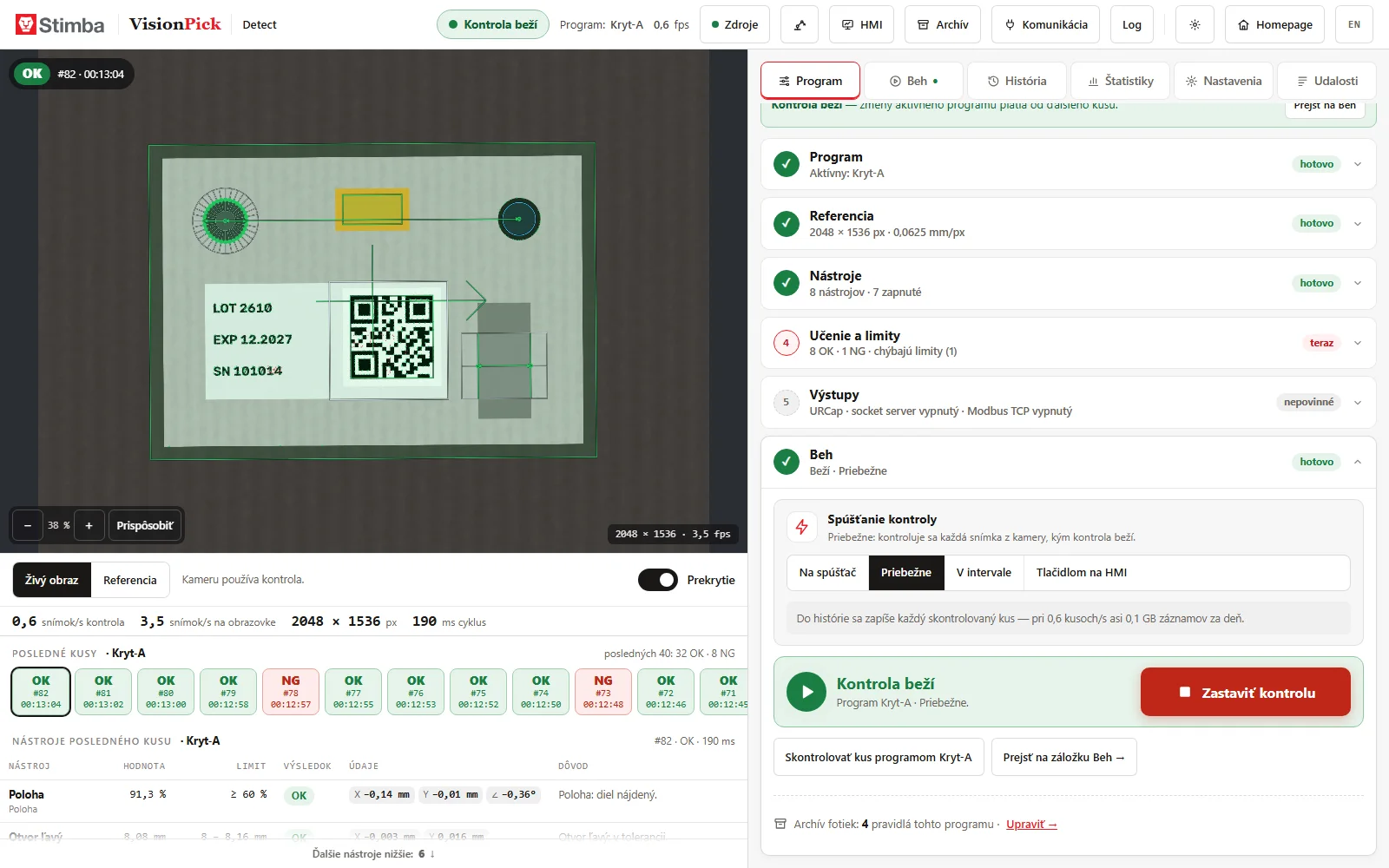Click the lightning icon in Spúšťanie kontroly

(x=802, y=527)
